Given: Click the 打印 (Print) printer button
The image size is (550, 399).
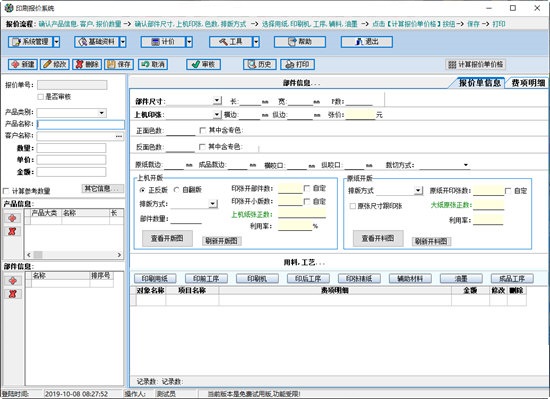Looking at the screenshot, I should coord(297,65).
